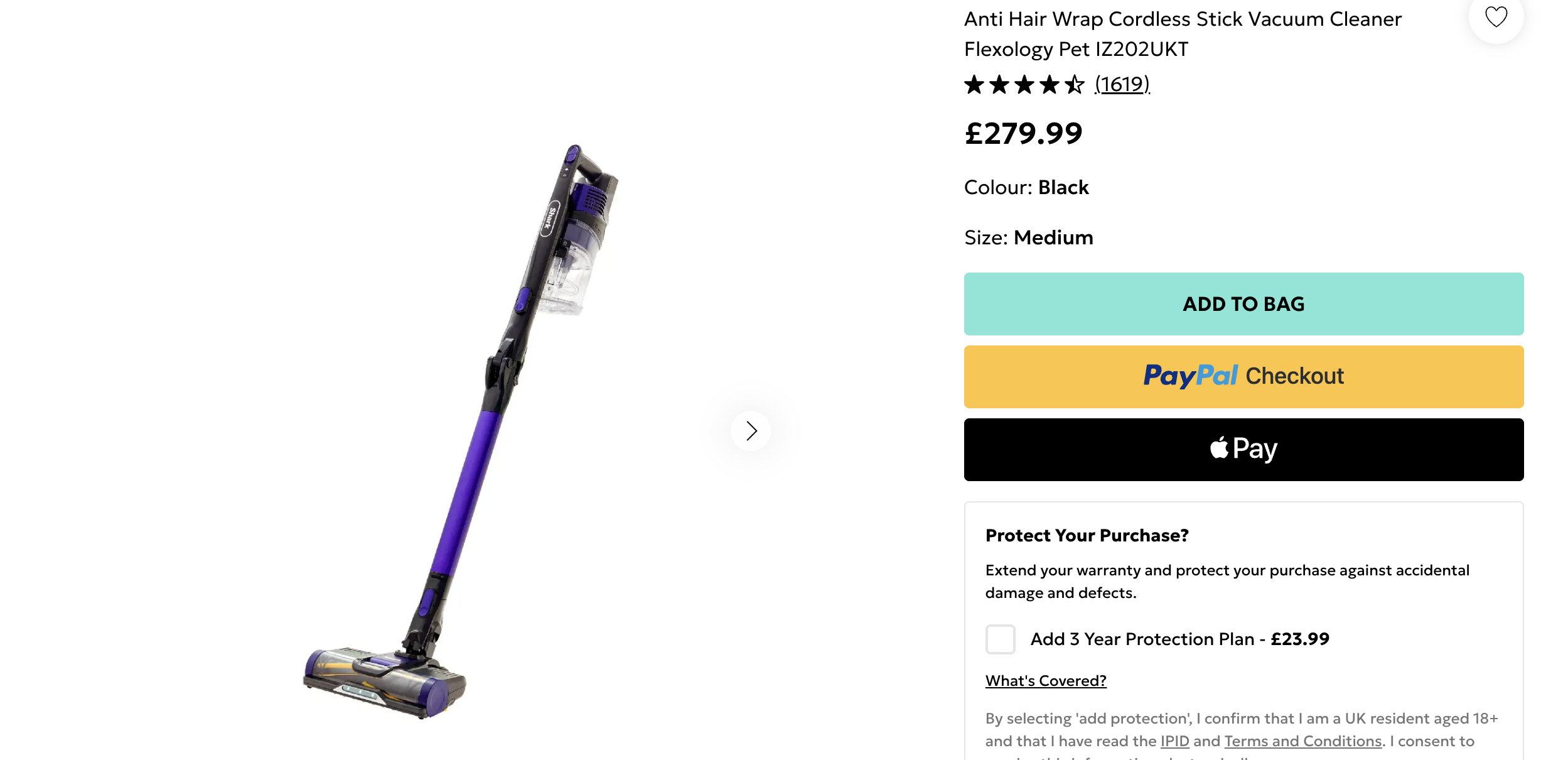Click the Apple Pay button

(x=1243, y=450)
